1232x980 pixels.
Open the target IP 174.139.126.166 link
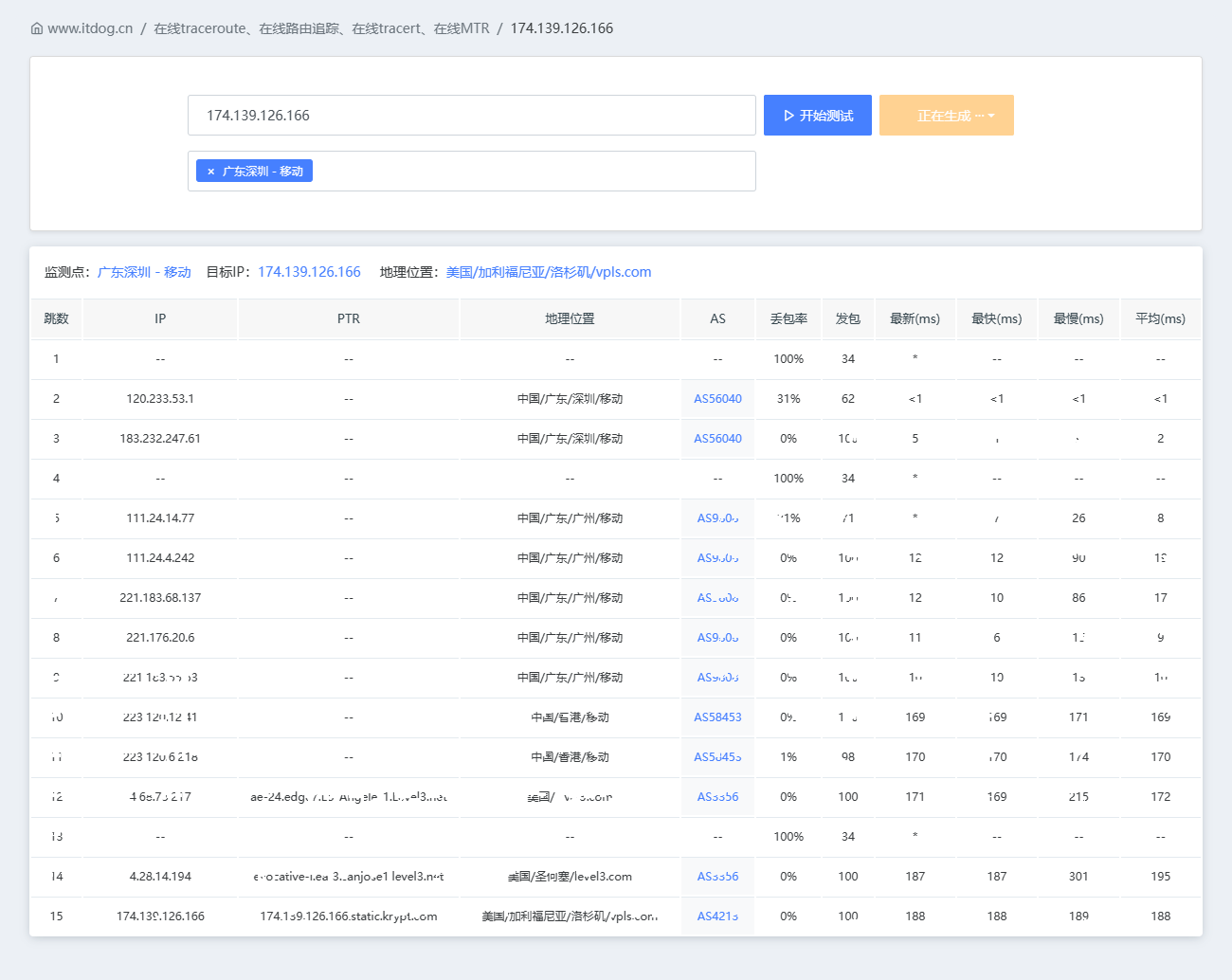tap(309, 272)
